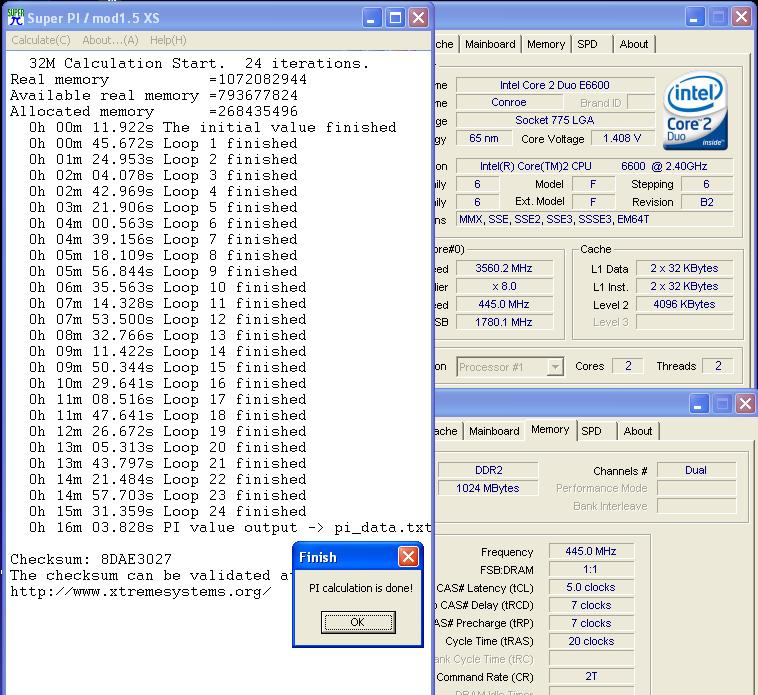The image size is (758, 695).
Task: Switch to Memory tab in upper CPU-Z window
Action: click(x=546, y=44)
